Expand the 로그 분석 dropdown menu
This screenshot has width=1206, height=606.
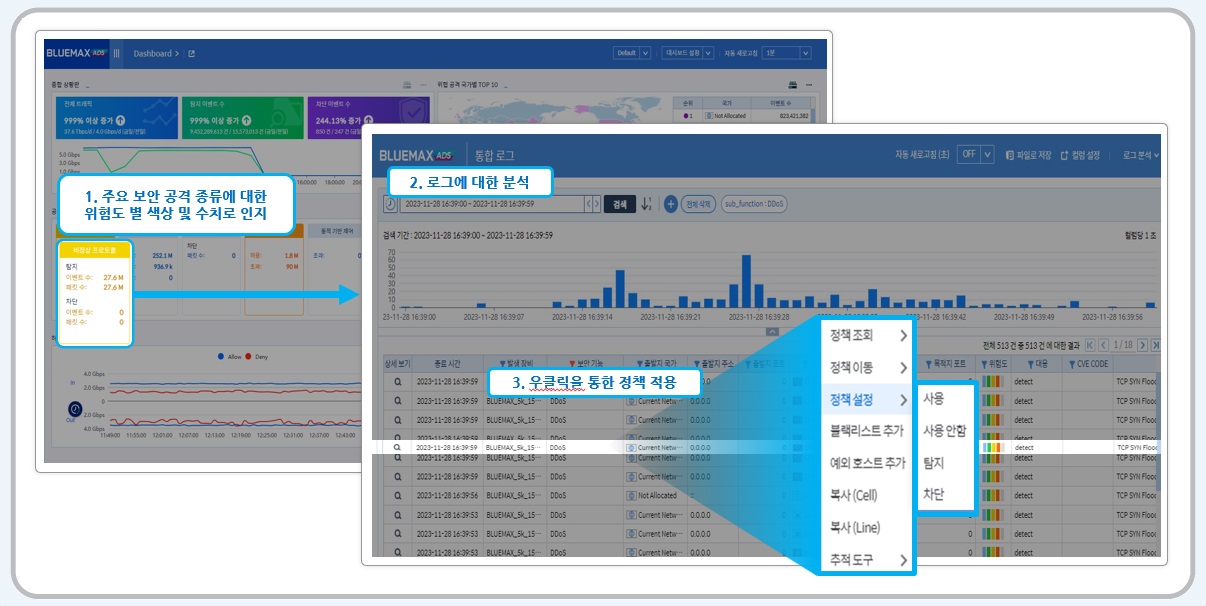click(1140, 155)
